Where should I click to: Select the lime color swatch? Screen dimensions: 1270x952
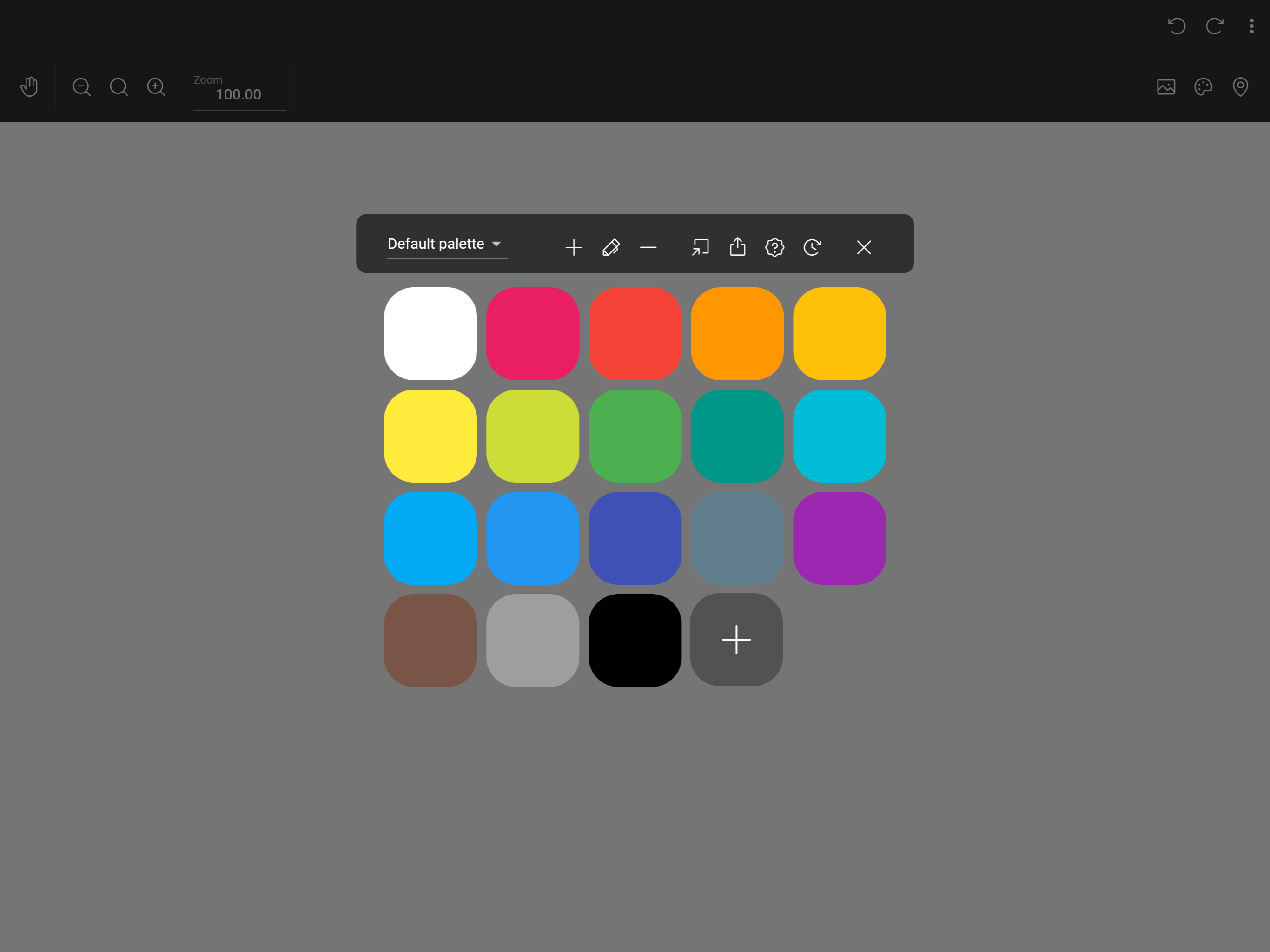pyautogui.click(x=533, y=436)
